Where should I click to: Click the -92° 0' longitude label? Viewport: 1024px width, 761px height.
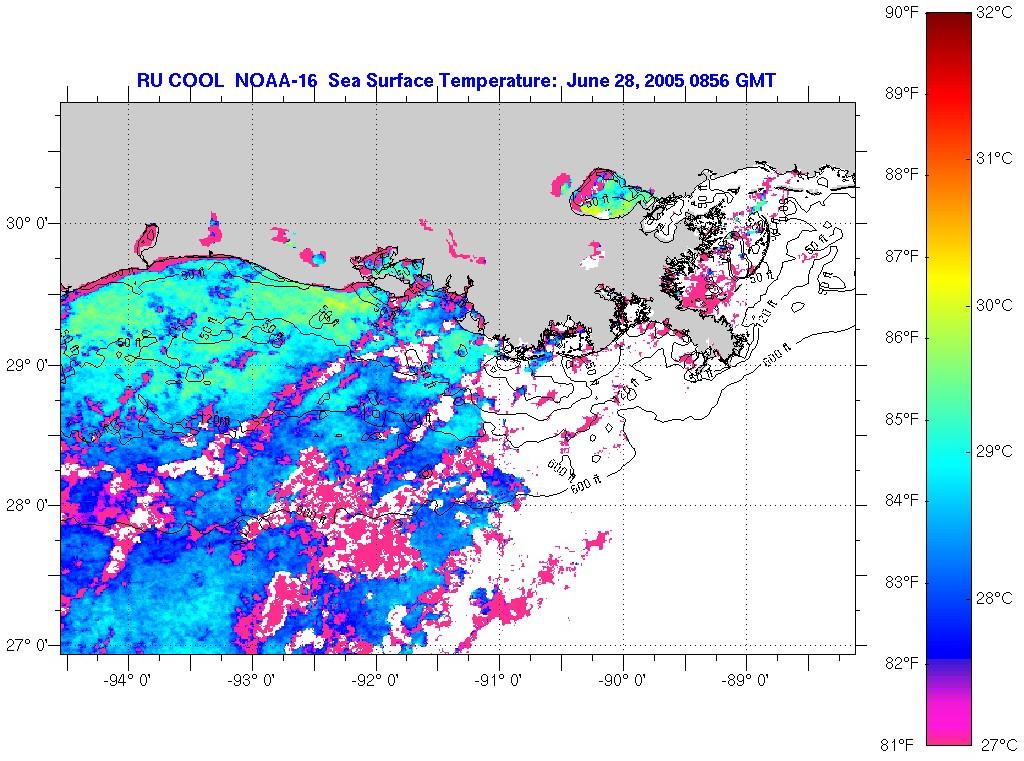(x=377, y=681)
